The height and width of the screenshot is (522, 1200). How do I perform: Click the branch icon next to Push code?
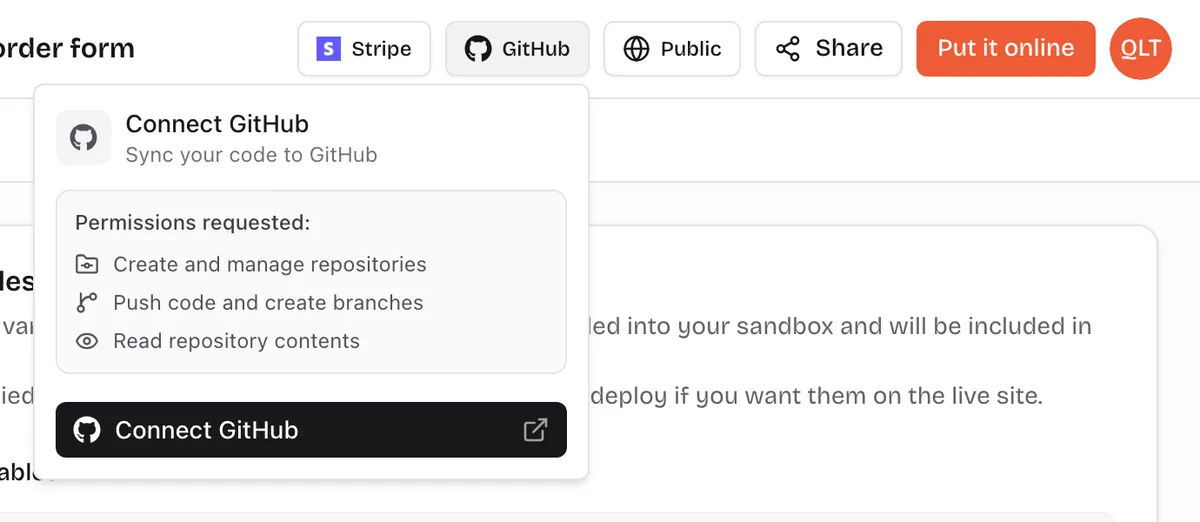click(87, 303)
